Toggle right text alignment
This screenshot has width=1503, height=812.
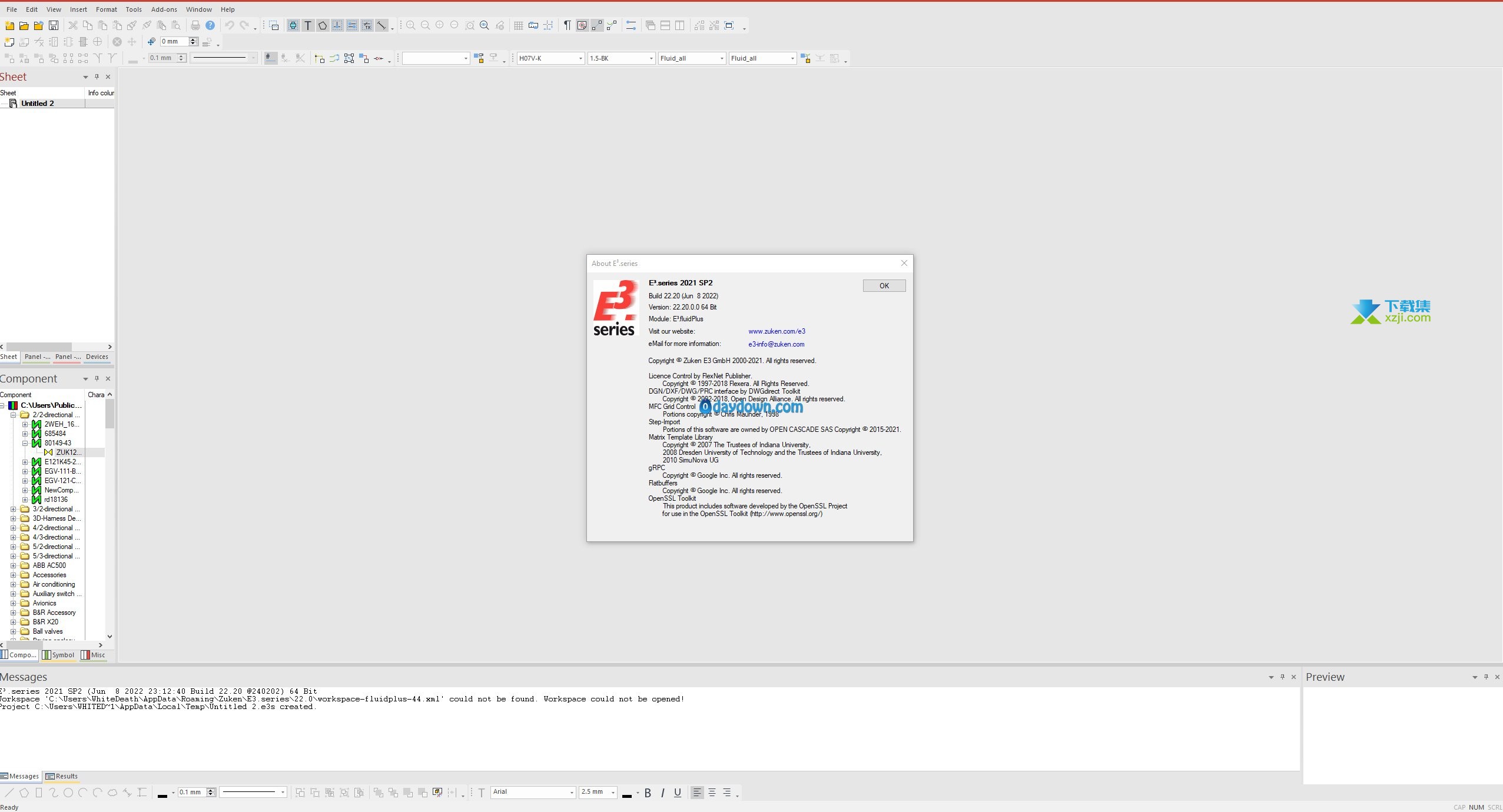(727, 793)
